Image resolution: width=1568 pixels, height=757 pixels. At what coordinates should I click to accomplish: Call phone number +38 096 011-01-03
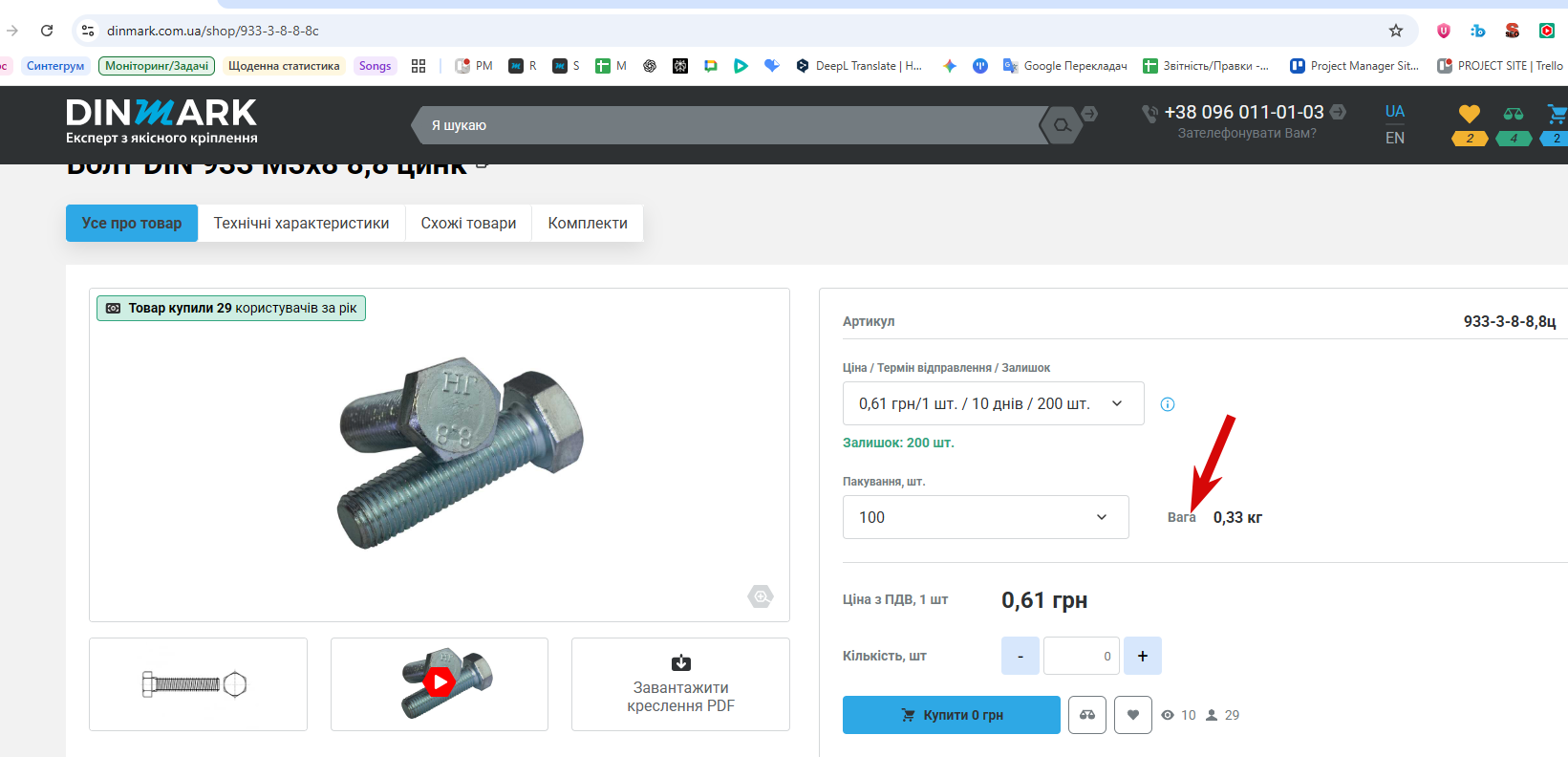click(x=1244, y=112)
